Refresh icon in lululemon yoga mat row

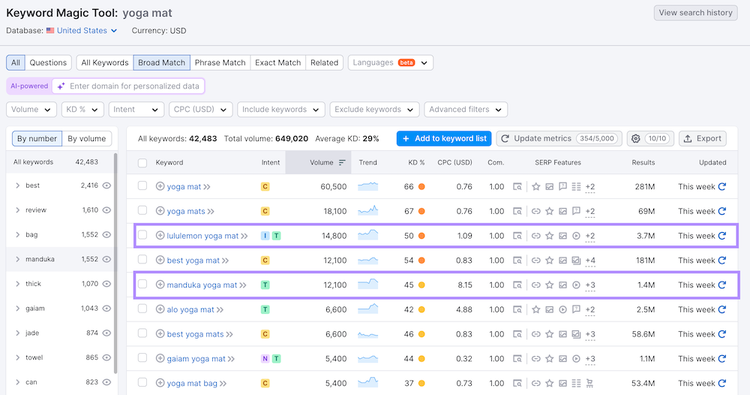[x=722, y=236]
